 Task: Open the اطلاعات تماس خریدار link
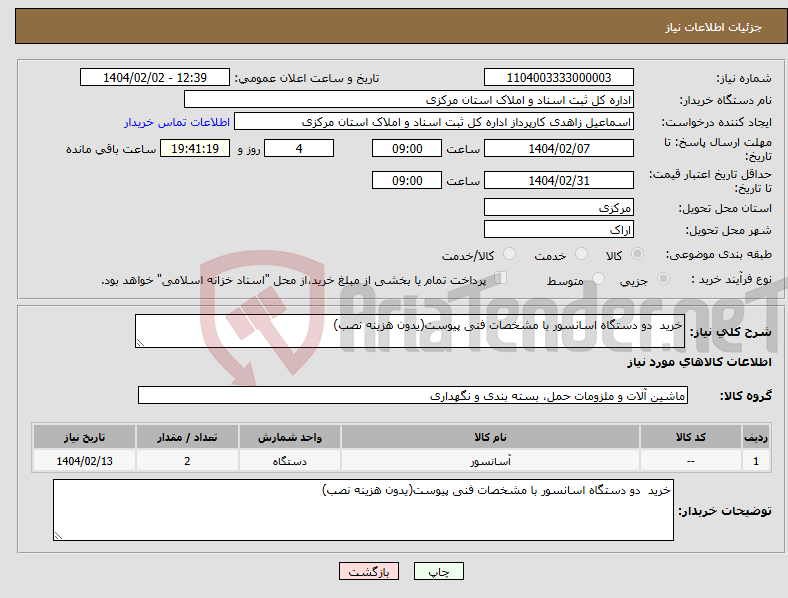point(176,122)
